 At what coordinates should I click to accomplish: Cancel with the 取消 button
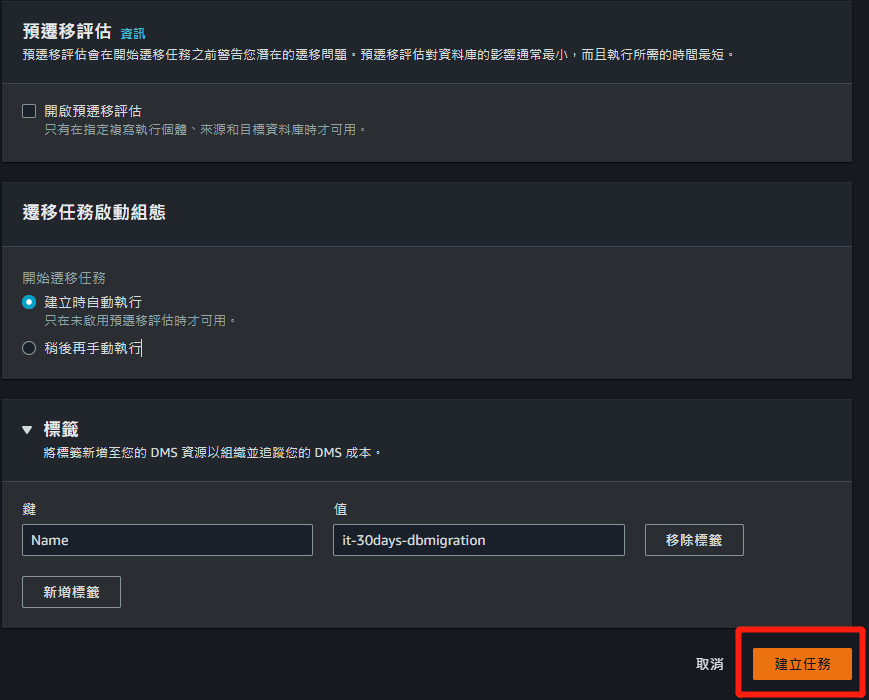pyautogui.click(x=709, y=664)
